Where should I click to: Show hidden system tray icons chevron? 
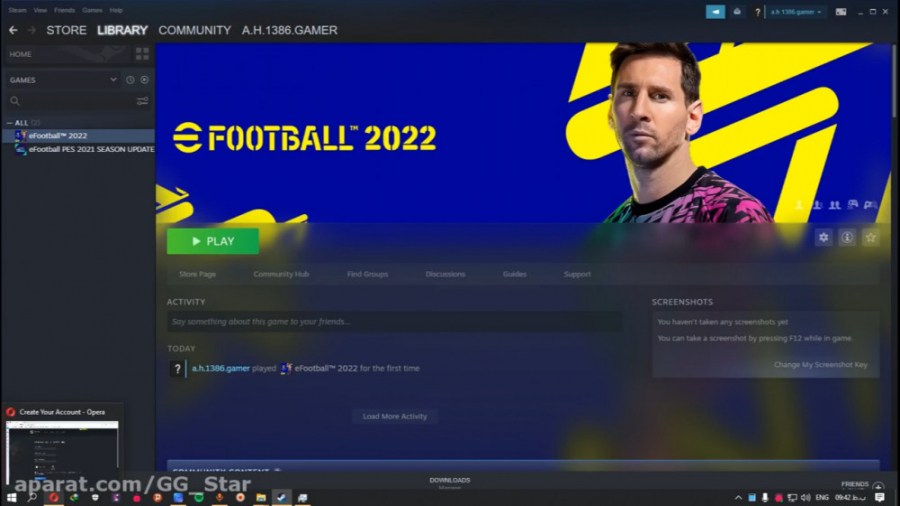pyautogui.click(x=738, y=497)
